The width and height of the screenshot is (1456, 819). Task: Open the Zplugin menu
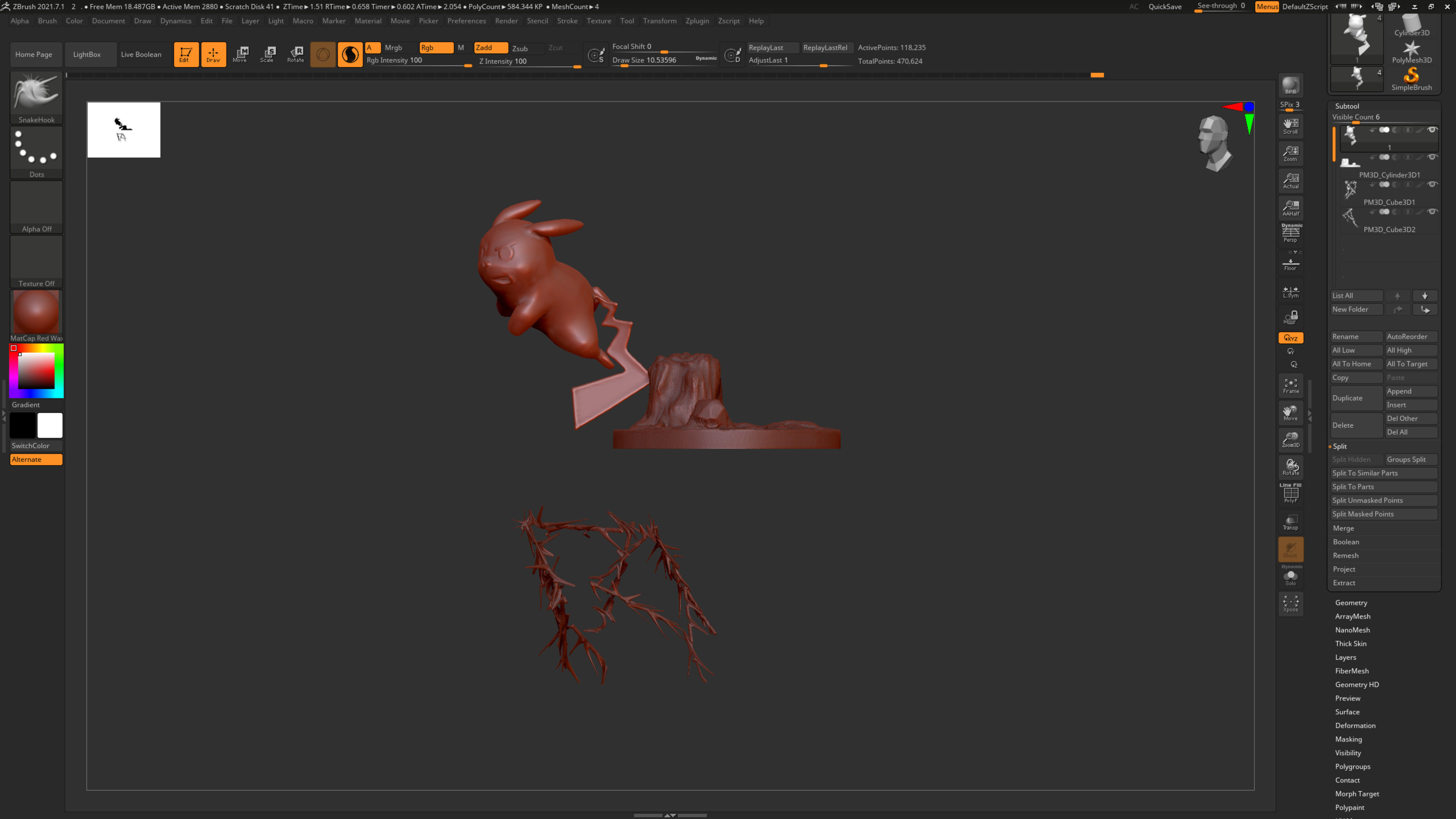tap(697, 21)
